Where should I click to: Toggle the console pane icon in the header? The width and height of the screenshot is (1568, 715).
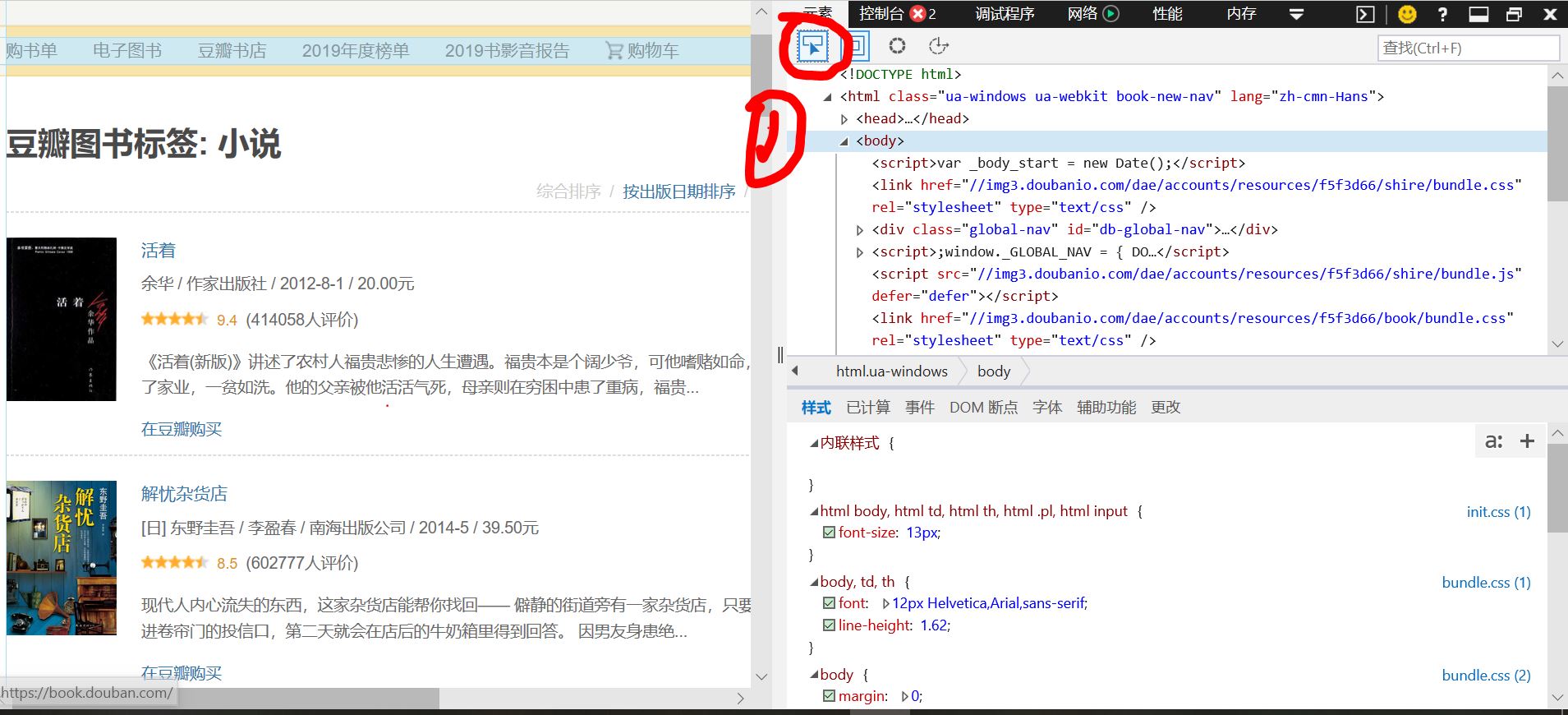pos(1364,14)
